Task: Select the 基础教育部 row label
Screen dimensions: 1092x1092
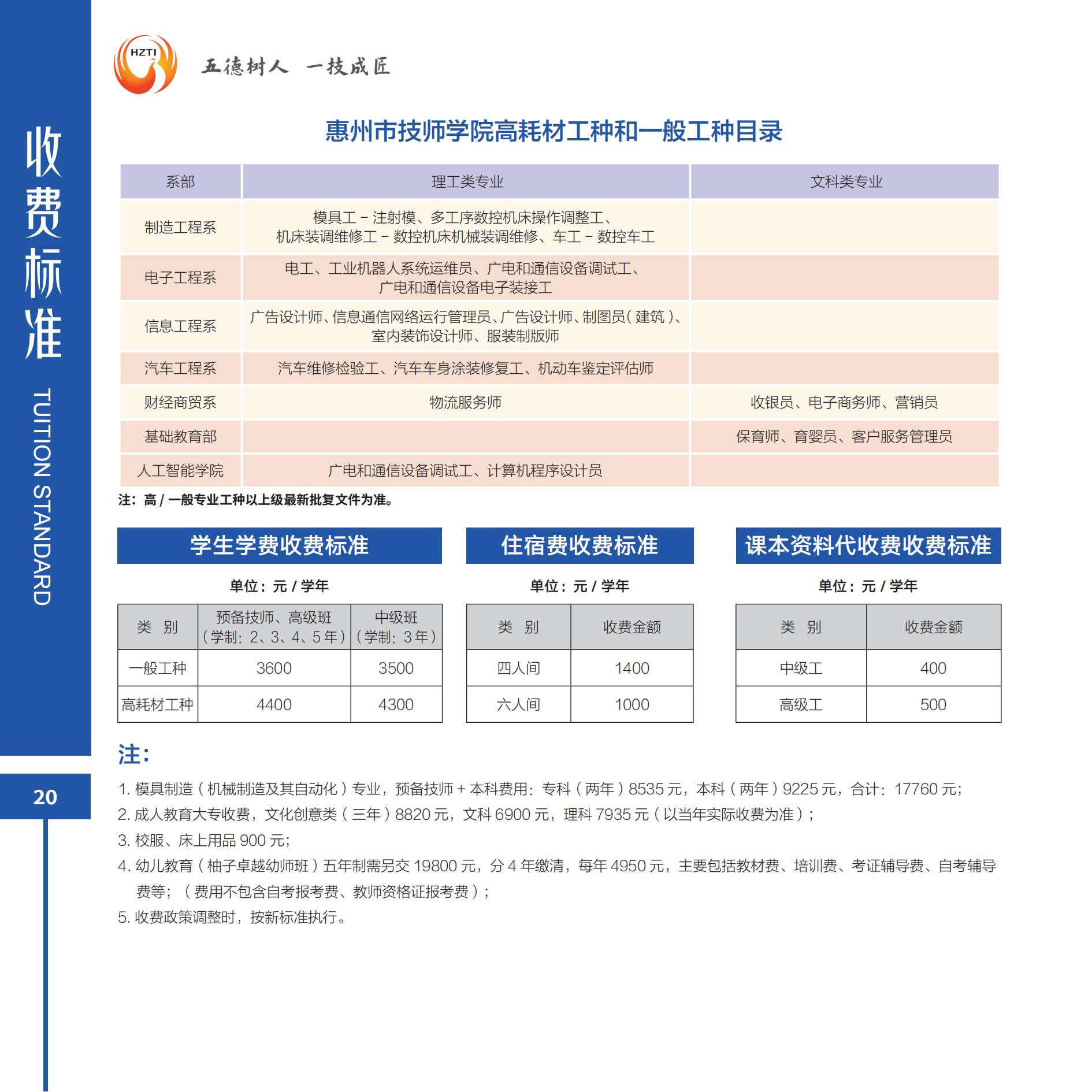Action: pos(180,437)
